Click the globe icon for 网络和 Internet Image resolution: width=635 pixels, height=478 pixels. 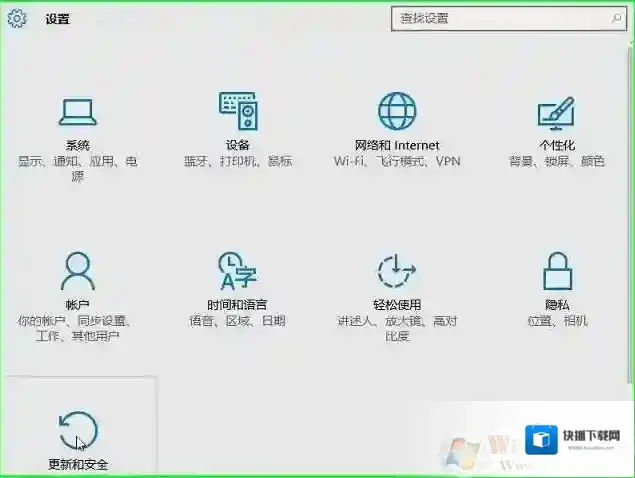397,110
